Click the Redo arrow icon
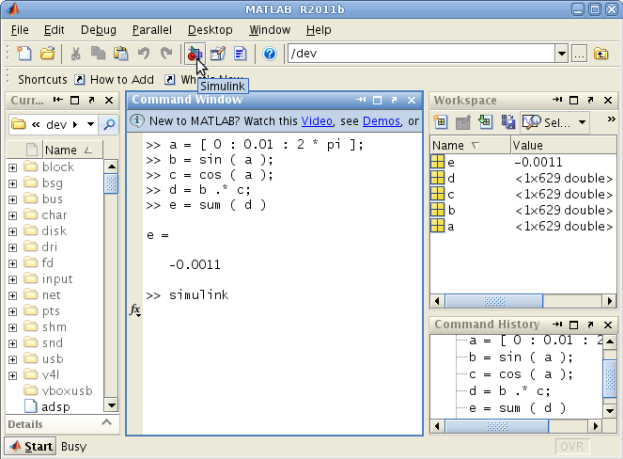 point(166,53)
